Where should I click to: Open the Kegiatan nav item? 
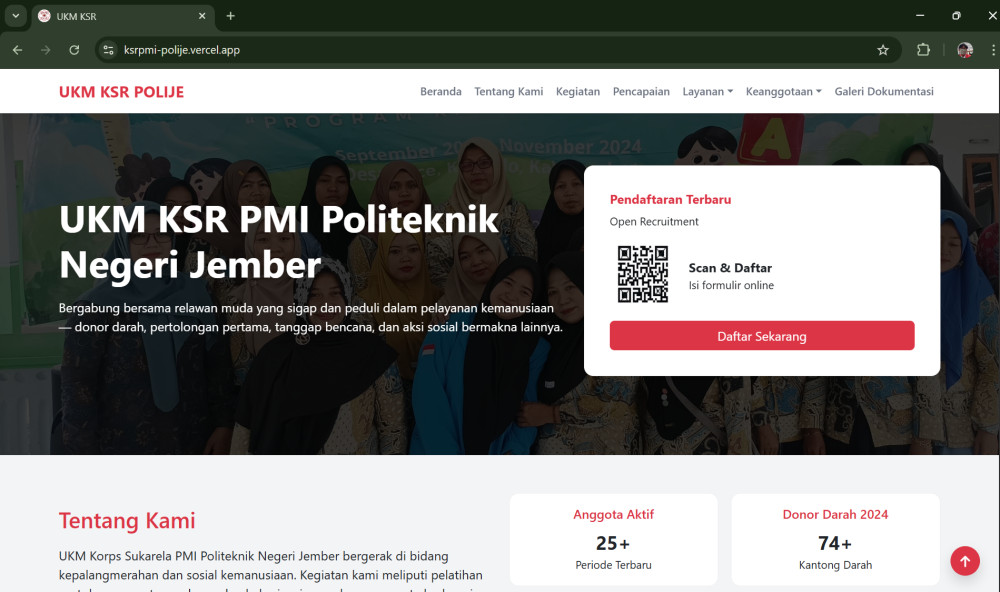[578, 91]
